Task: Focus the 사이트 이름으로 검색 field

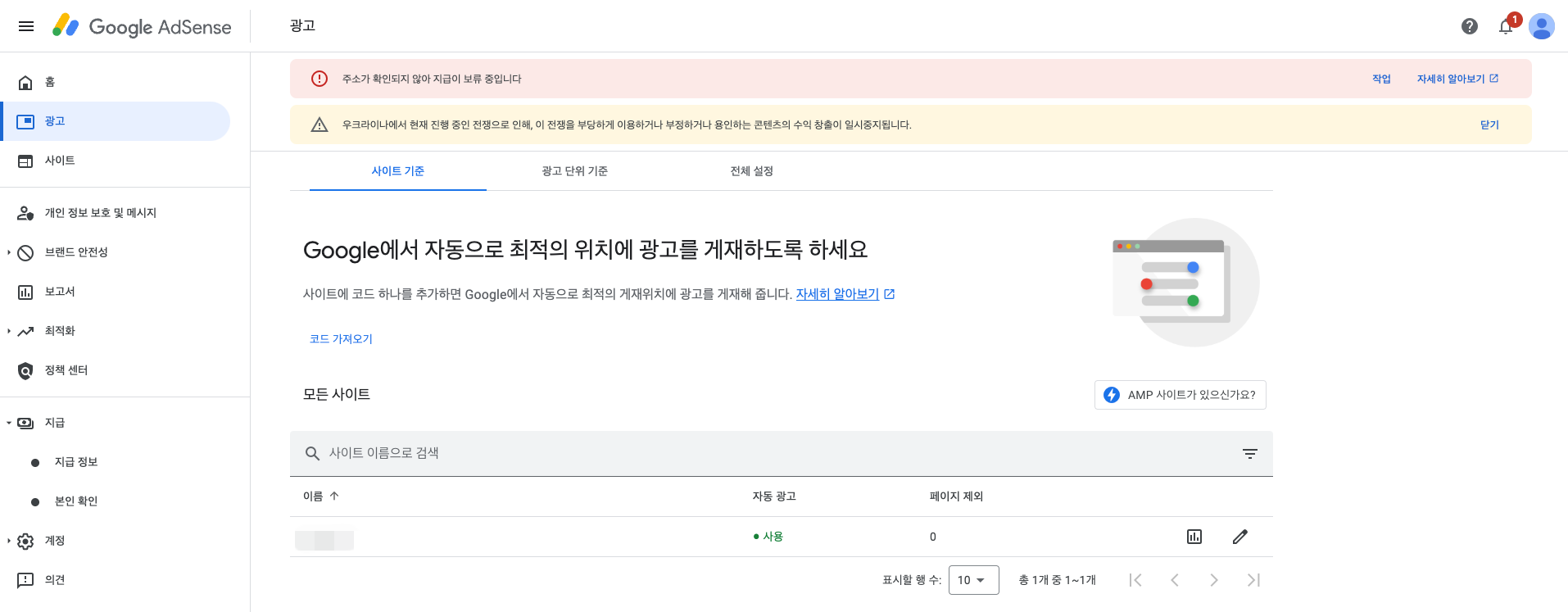Action: (782, 453)
